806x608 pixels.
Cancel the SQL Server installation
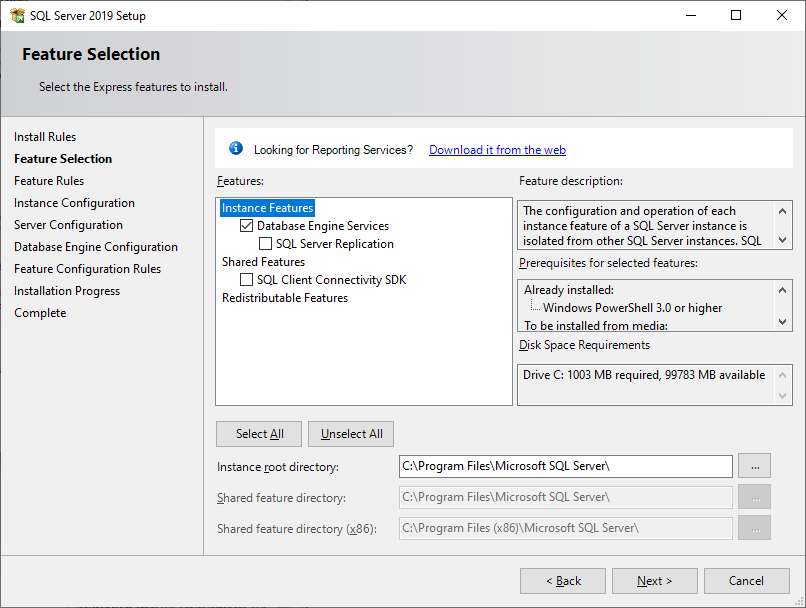pos(746,581)
